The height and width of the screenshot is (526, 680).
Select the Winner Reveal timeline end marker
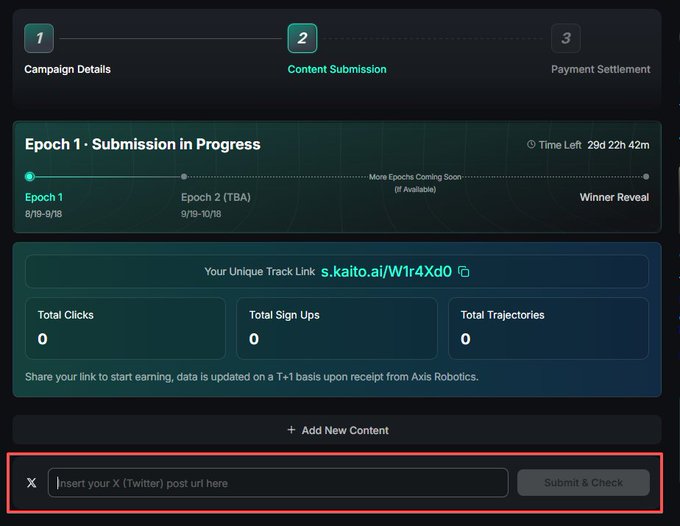(x=646, y=176)
